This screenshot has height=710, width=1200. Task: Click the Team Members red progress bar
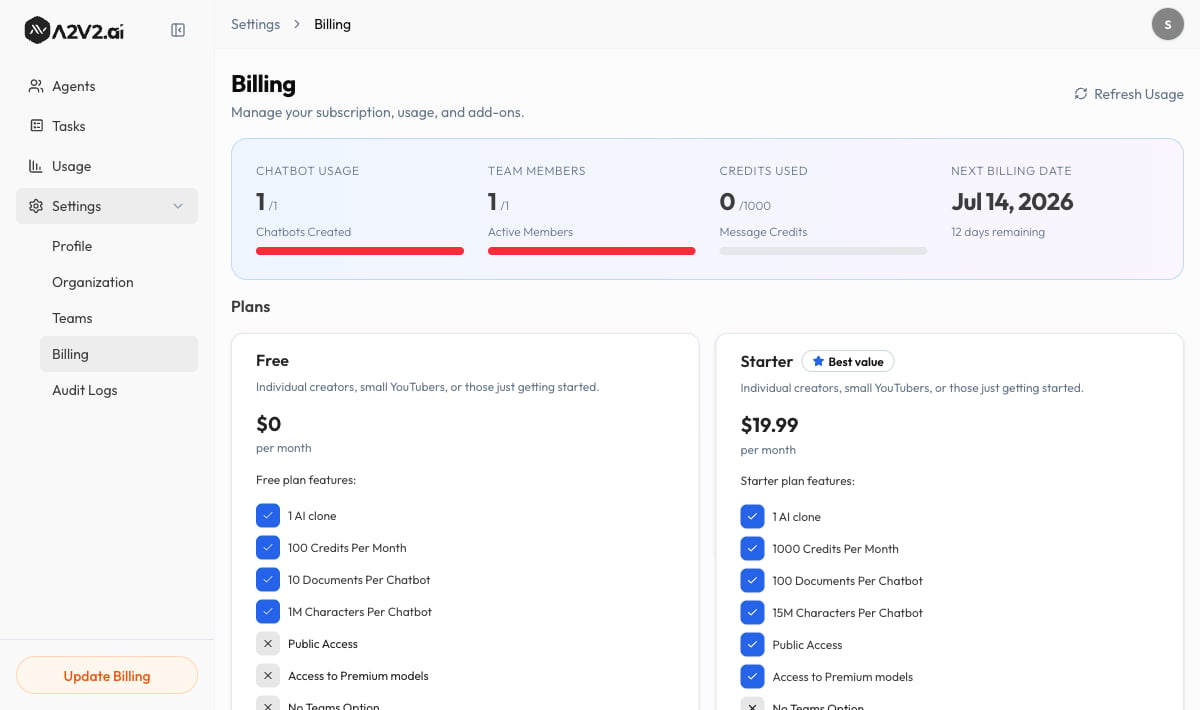592,251
